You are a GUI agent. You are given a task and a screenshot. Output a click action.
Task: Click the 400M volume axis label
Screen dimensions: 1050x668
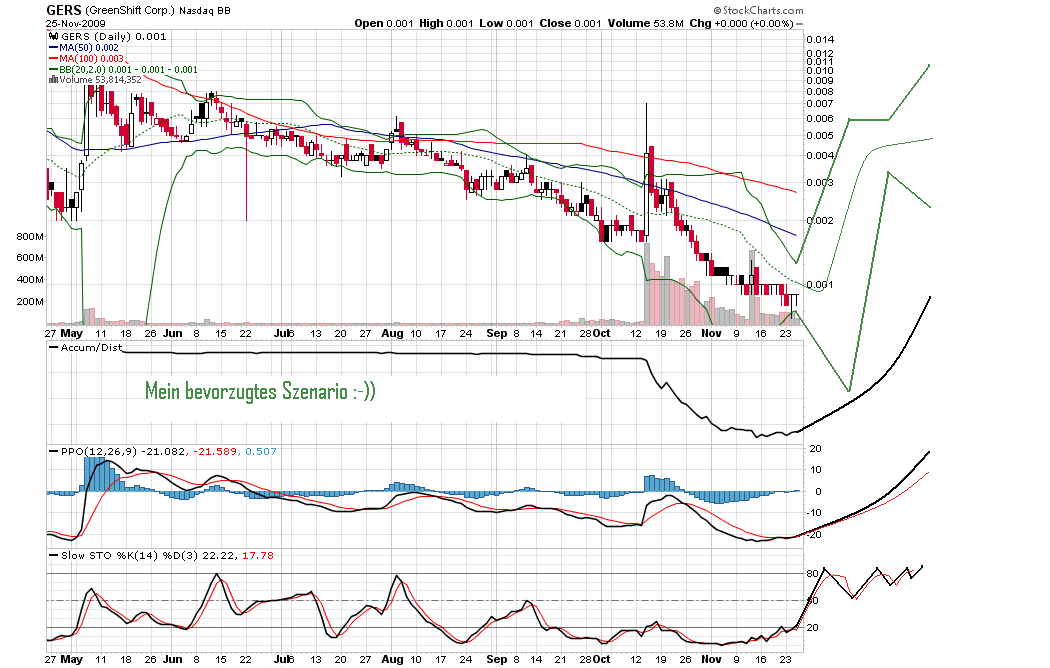30,280
